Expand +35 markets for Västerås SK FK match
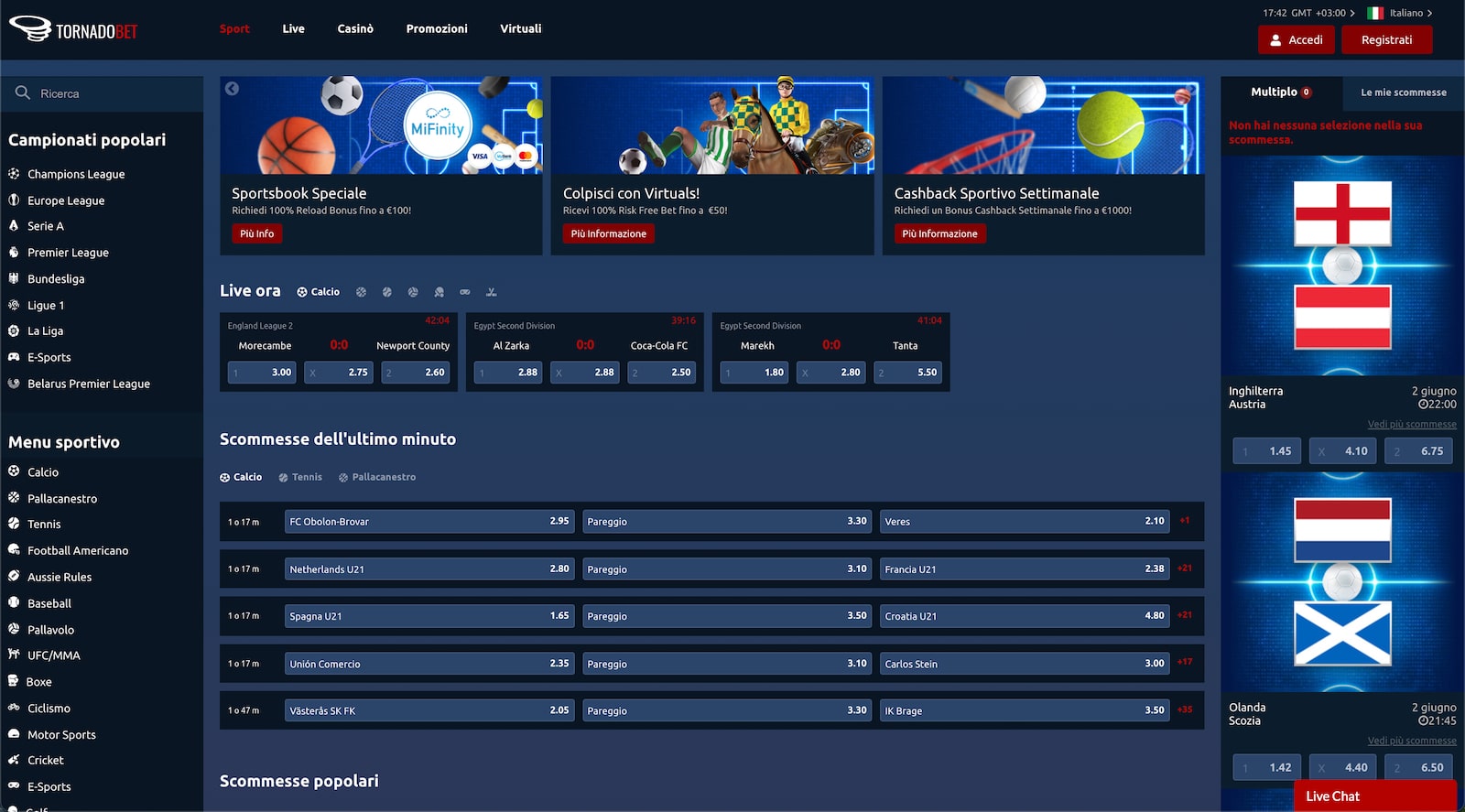The width and height of the screenshot is (1465, 812). [x=1185, y=709]
